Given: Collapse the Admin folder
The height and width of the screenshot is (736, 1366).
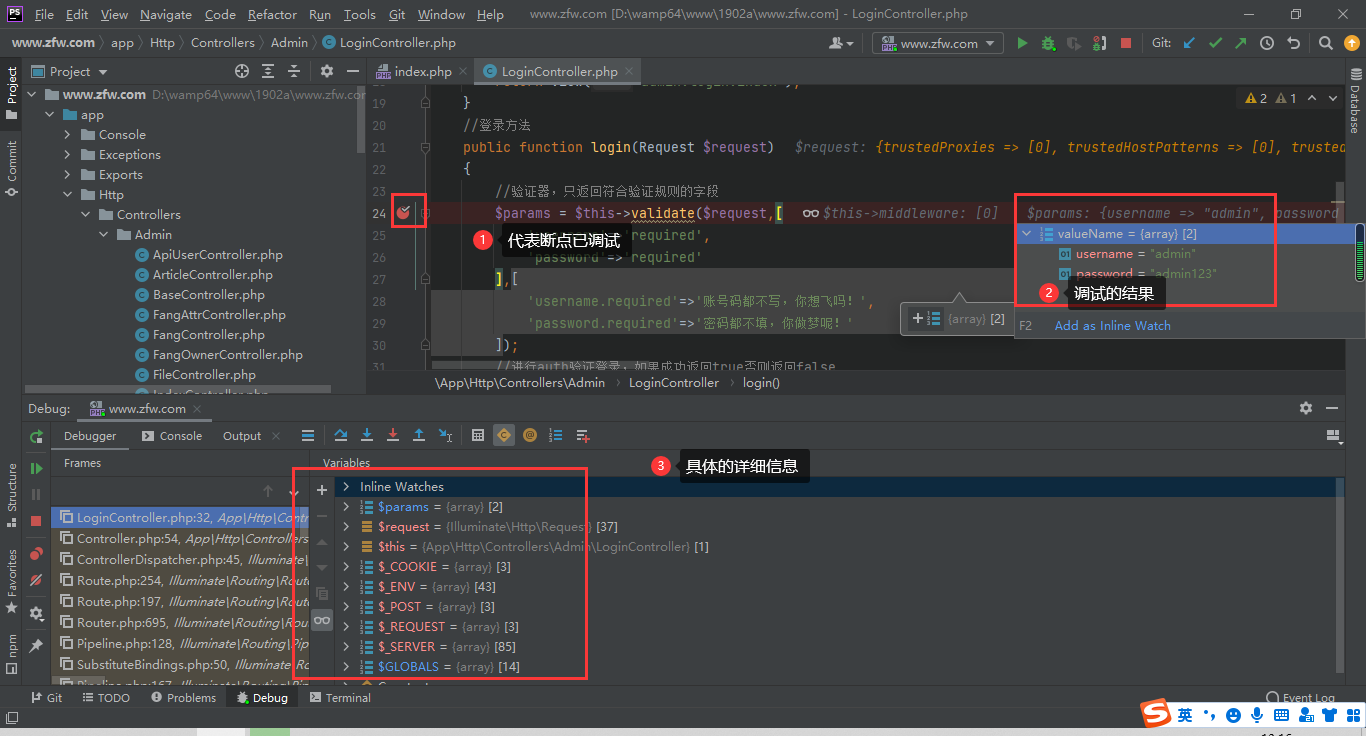Looking at the screenshot, I should coord(103,235).
